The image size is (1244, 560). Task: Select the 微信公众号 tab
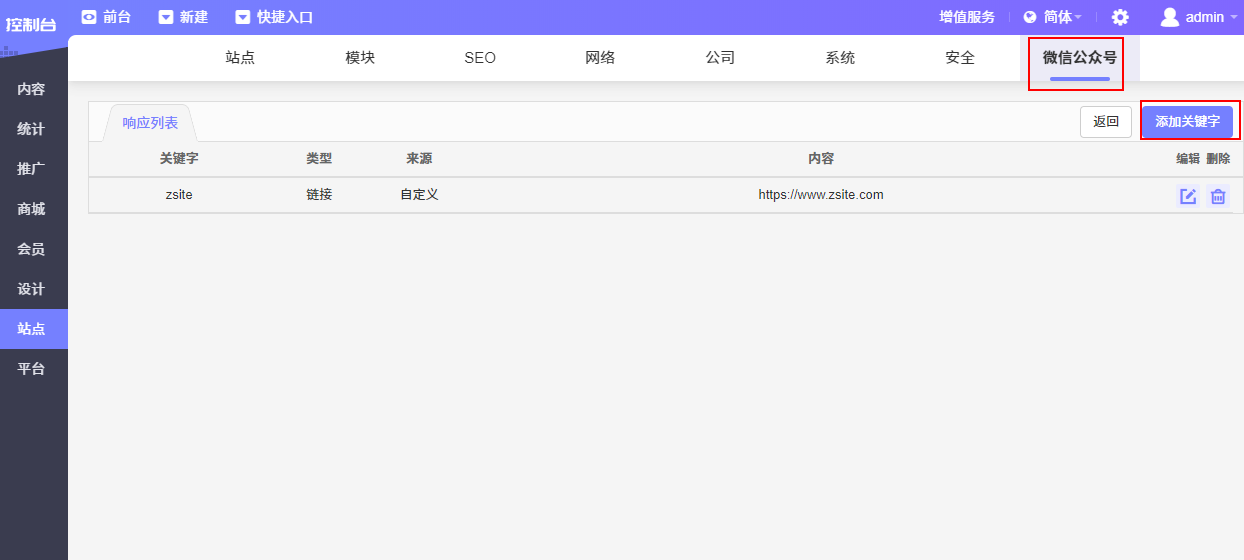(1080, 58)
